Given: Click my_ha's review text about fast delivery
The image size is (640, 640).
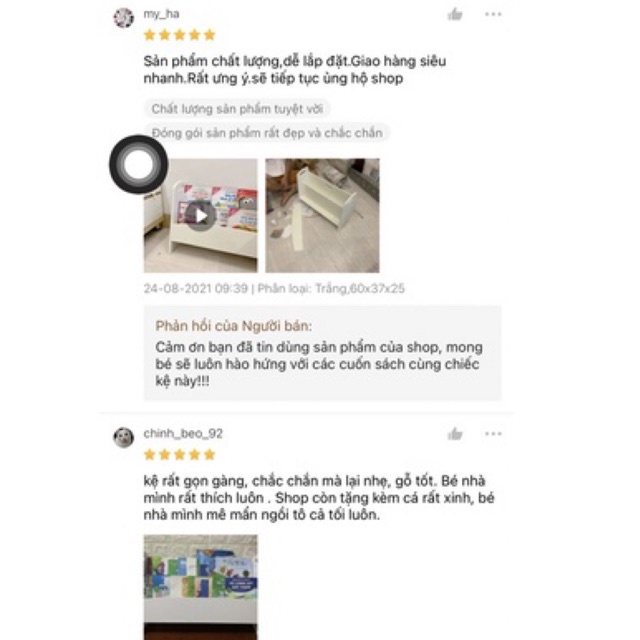Looking at the screenshot, I should (294, 70).
